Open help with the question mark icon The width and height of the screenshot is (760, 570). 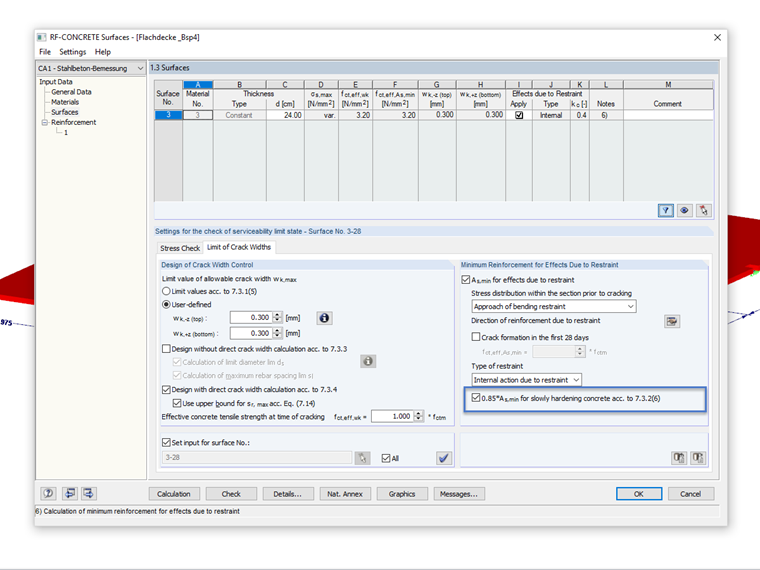[x=48, y=493]
